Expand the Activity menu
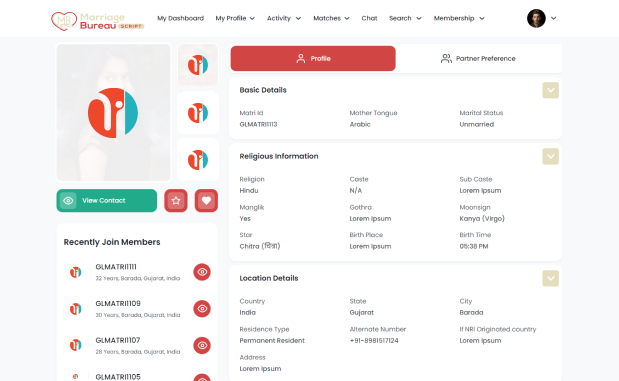This screenshot has height=381, width=619. tap(284, 18)
